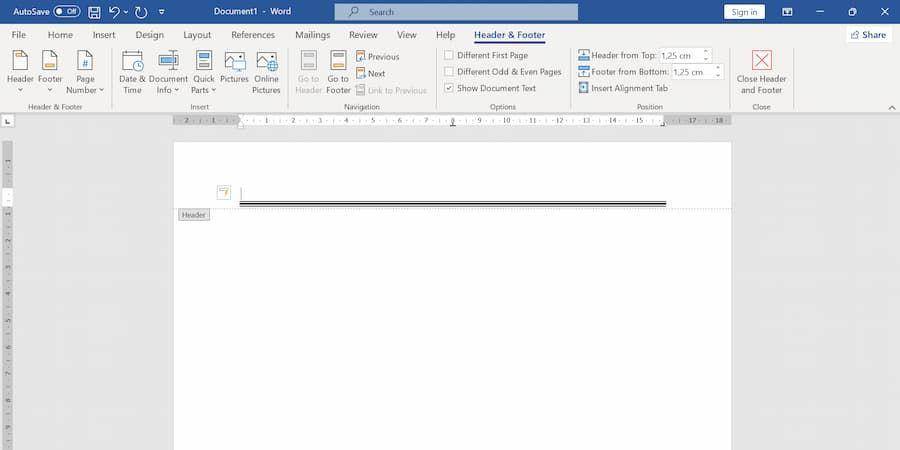Click the Redo icon
Image resolution: width=900 pixels, height=450 pixels.
(141, 12)
